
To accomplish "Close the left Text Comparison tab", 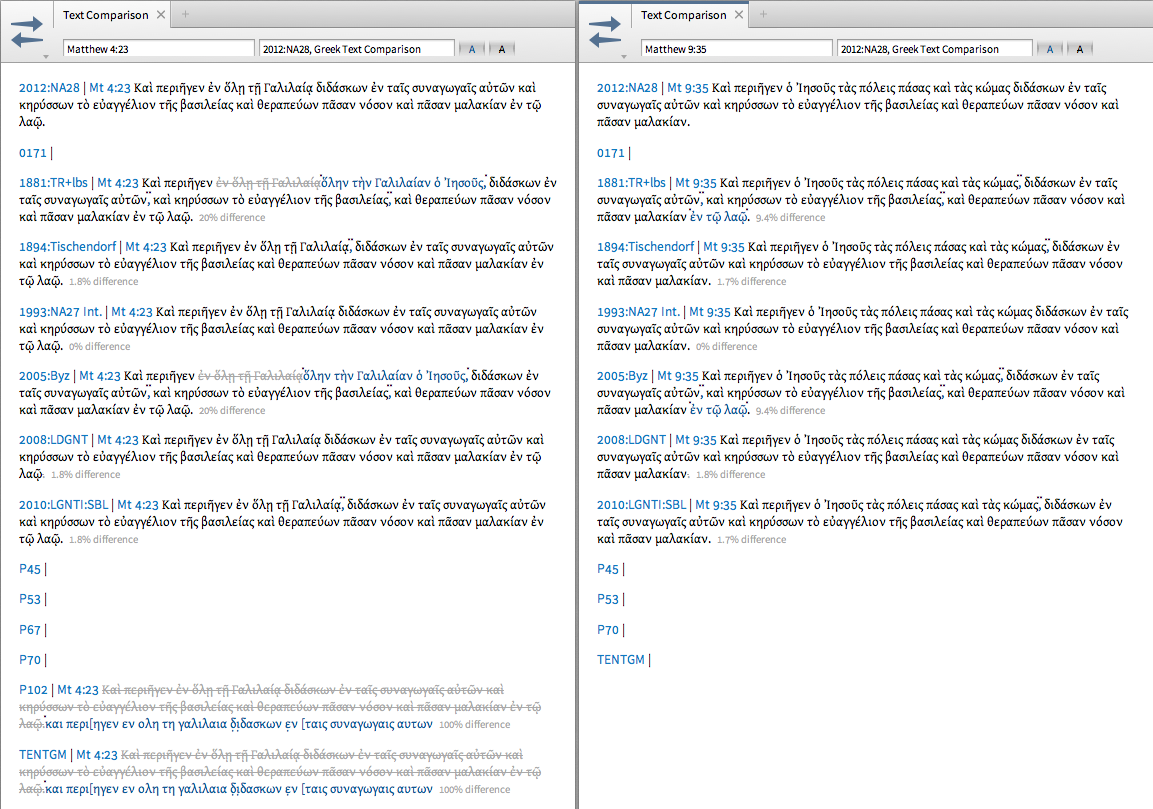I will point(161,15).
